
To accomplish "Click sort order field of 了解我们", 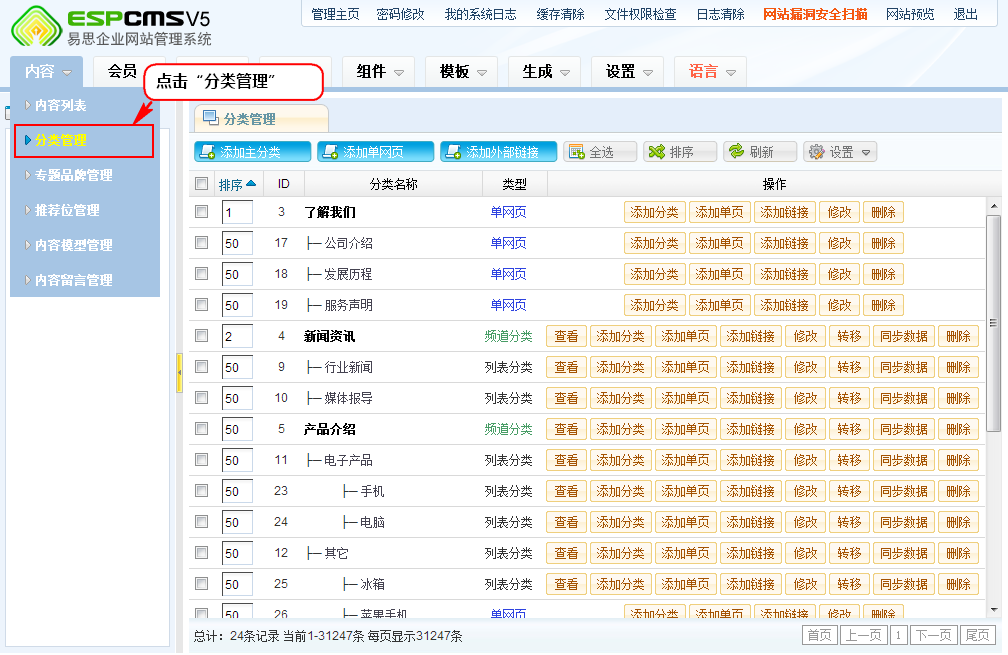I will (237, 212).
